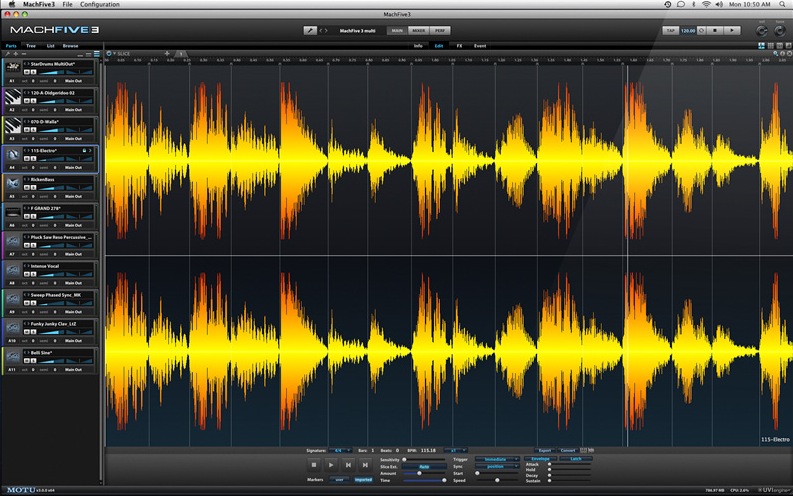Viewport: 793px width, 496px height.
Task: Solo the StarDrums MultiOut part
Action: point(33,72)
